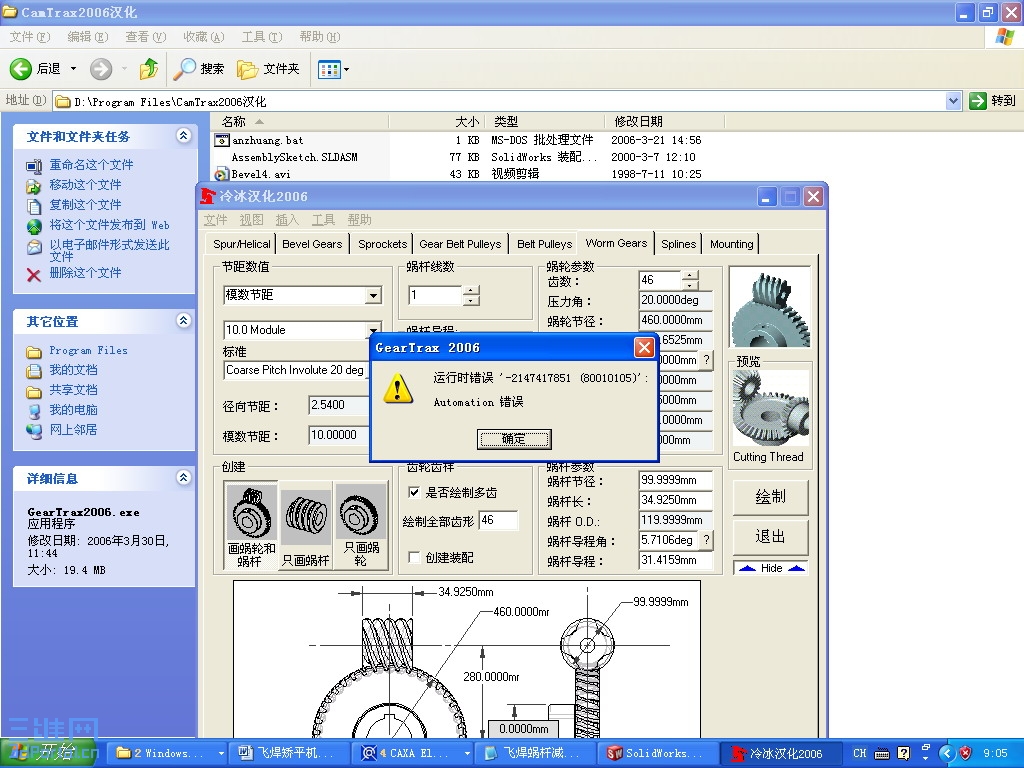1024x768 pixels.
Task: Choose 'Move this file' task icon
Action: tap(34, 186)
